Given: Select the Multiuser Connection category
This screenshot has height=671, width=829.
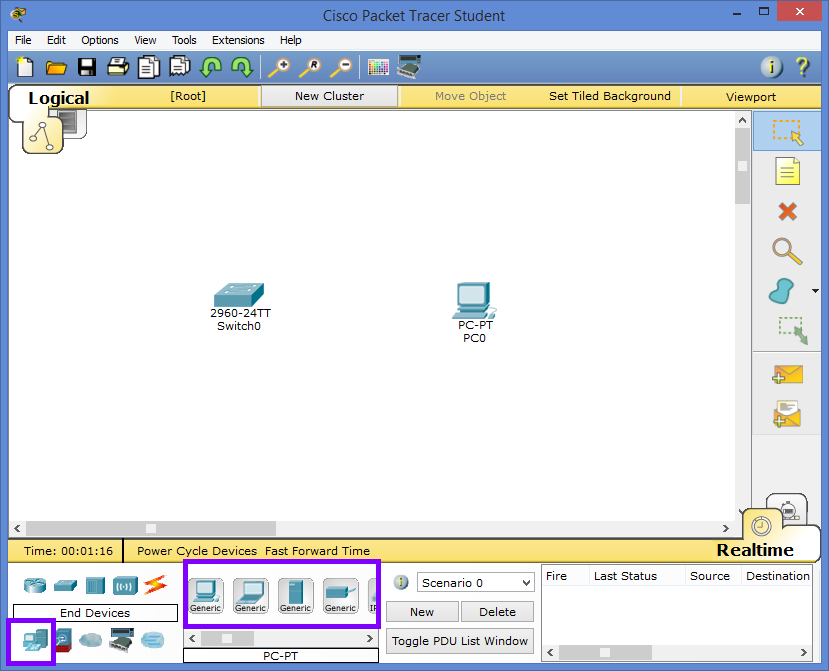Looking at the screenshot, I should tap(153, 640).
